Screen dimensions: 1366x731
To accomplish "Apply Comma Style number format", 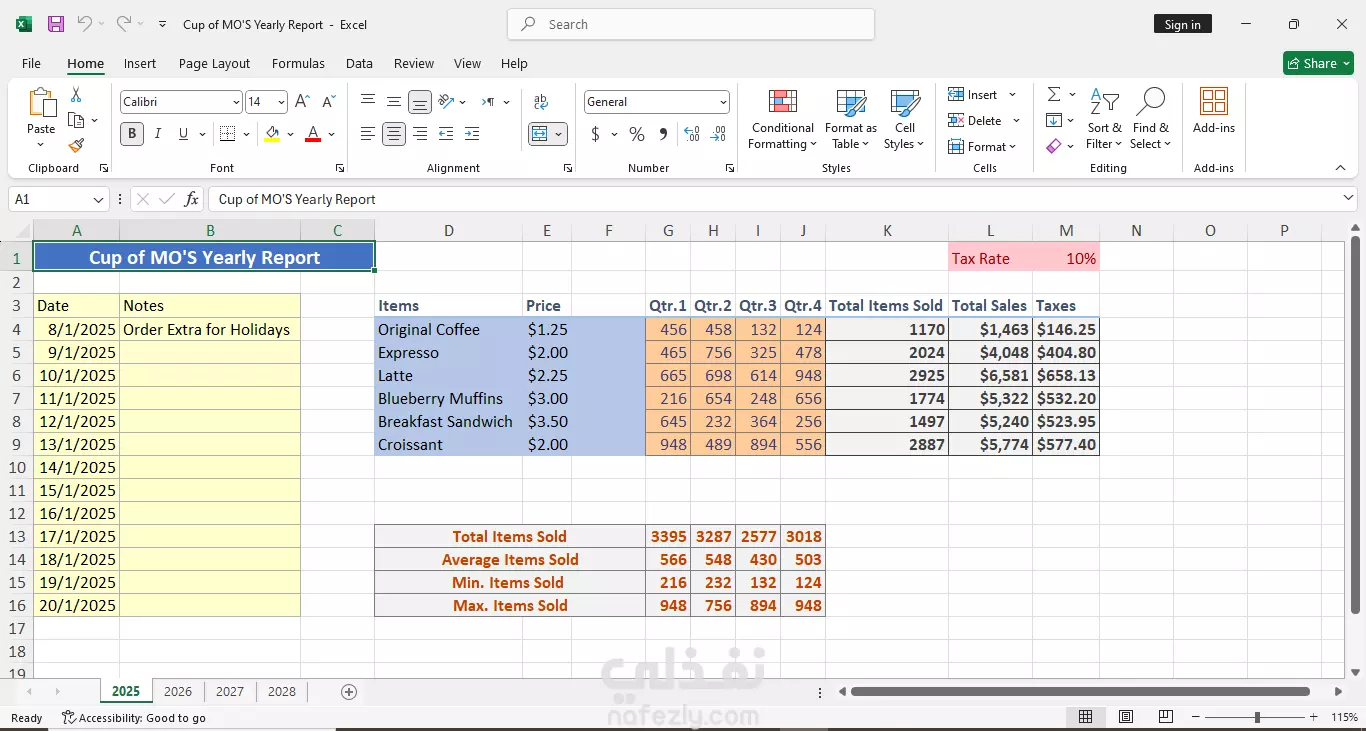I will click(x=663, y=134).
